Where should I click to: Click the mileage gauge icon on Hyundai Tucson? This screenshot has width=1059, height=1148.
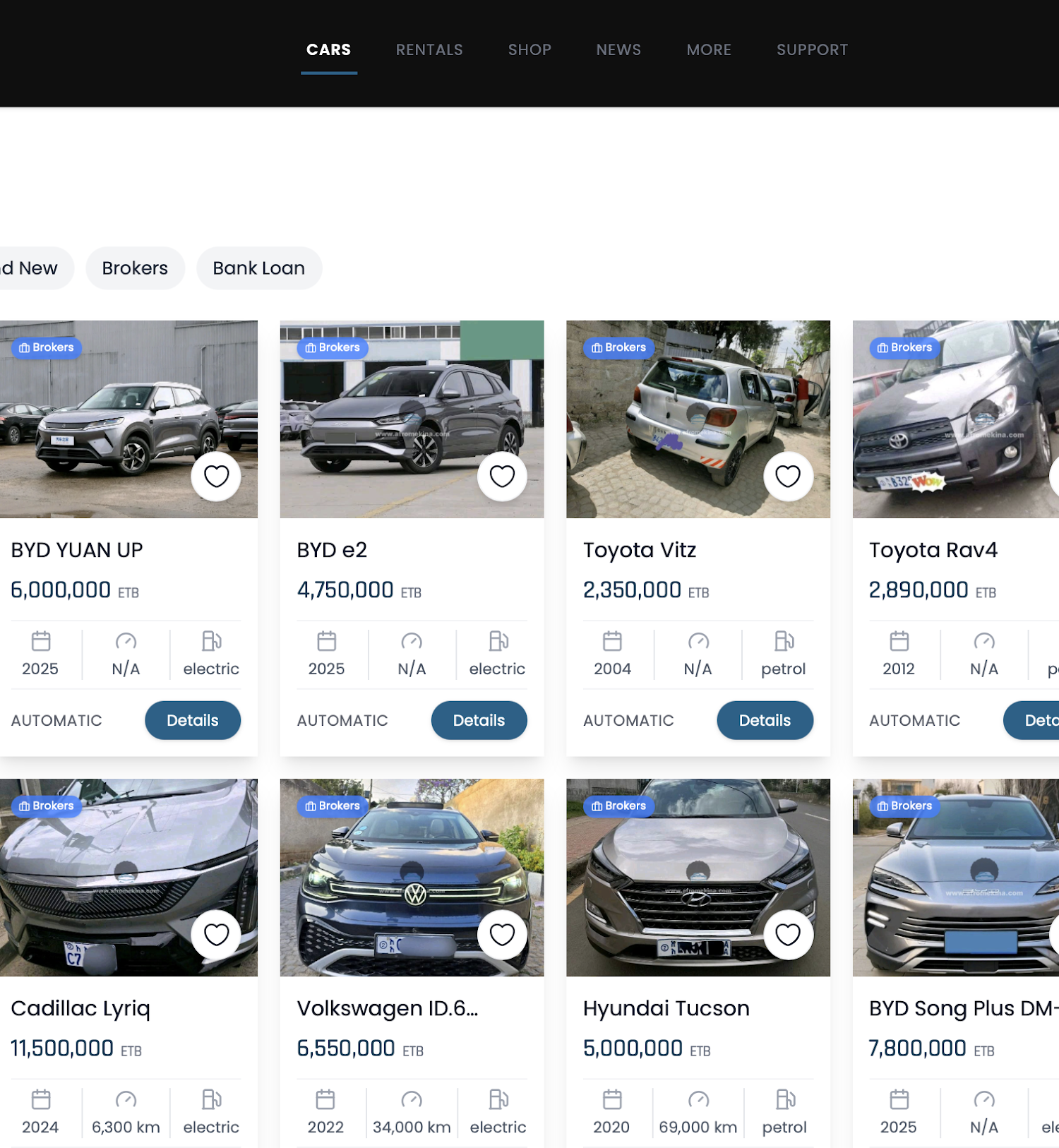(698, 1099)
